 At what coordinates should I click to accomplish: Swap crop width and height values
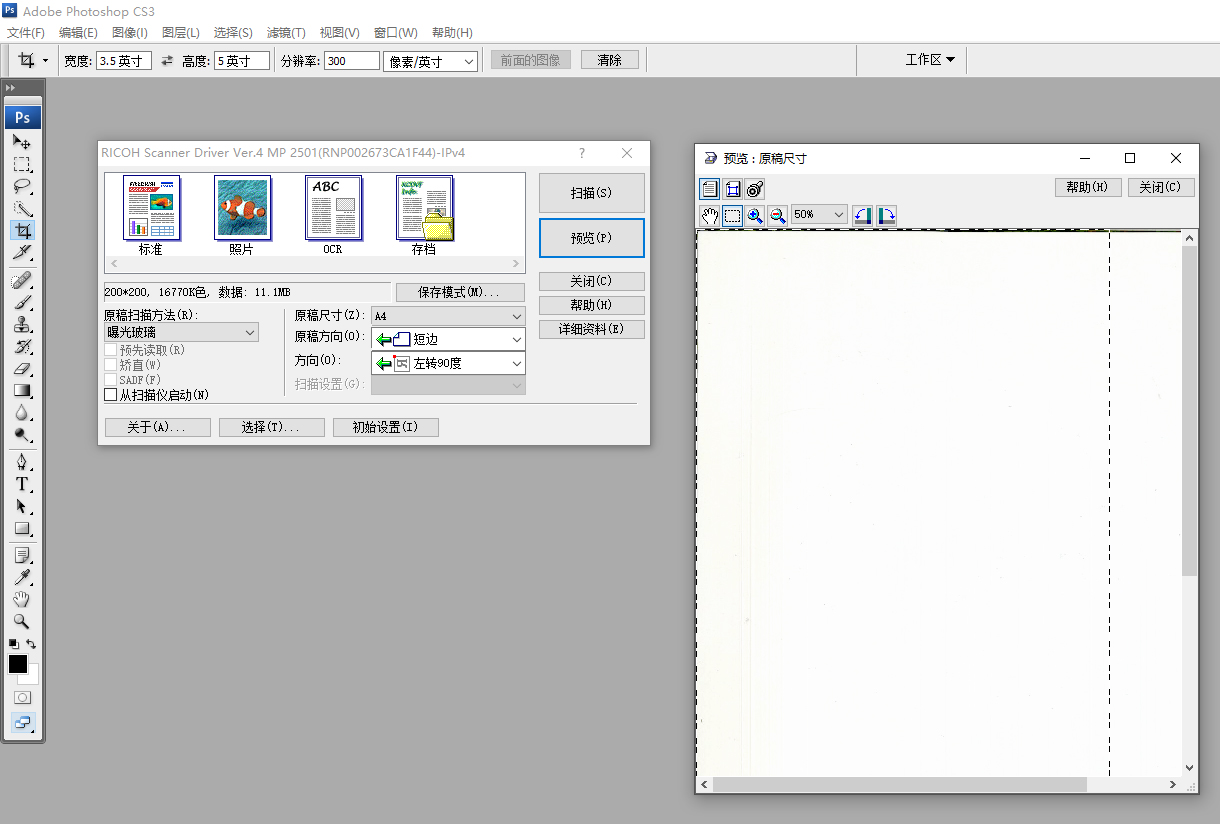[x=167, y=61]
